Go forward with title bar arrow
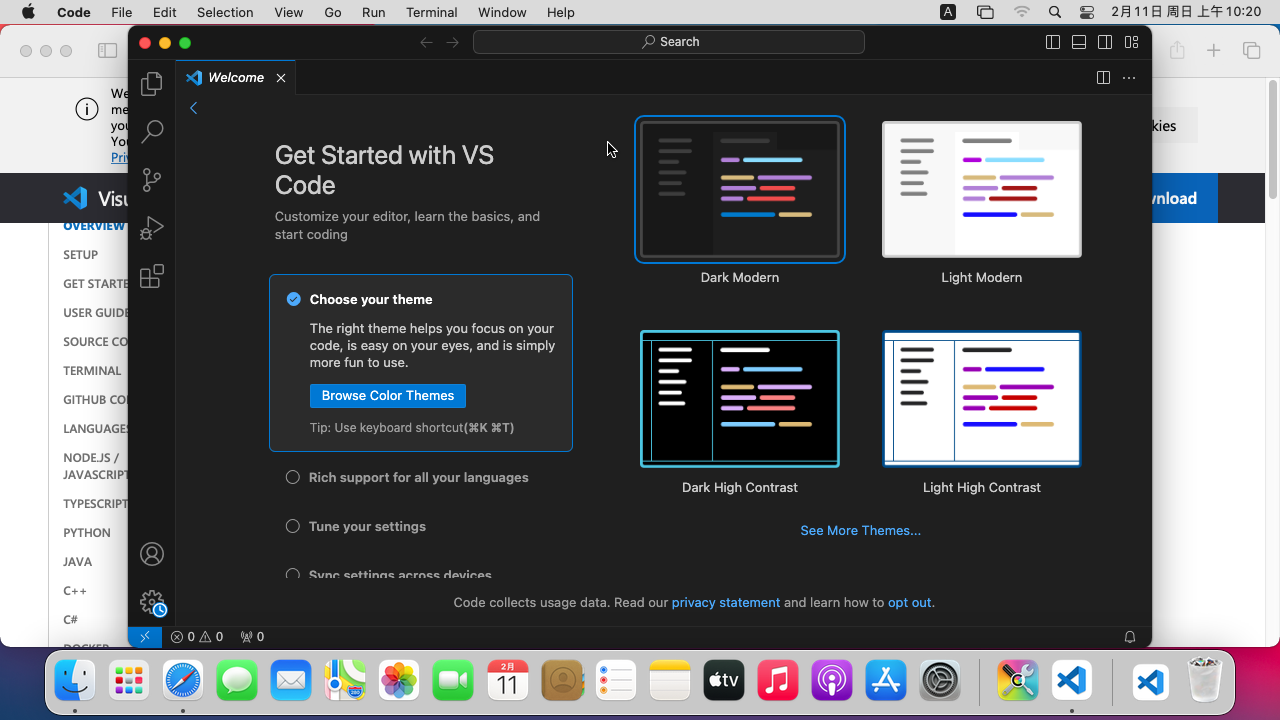The image size is (1280, 720). pos(453,42)
